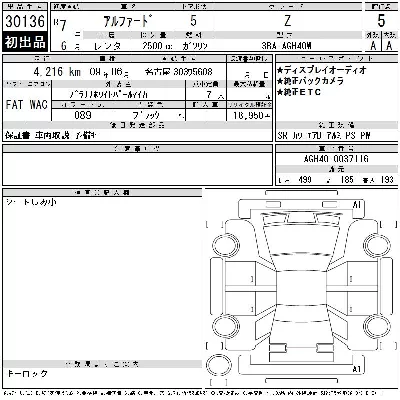Select the recycle fee 18,950
Viewport: 400px width, 400px height.
[x=249, y=115]
